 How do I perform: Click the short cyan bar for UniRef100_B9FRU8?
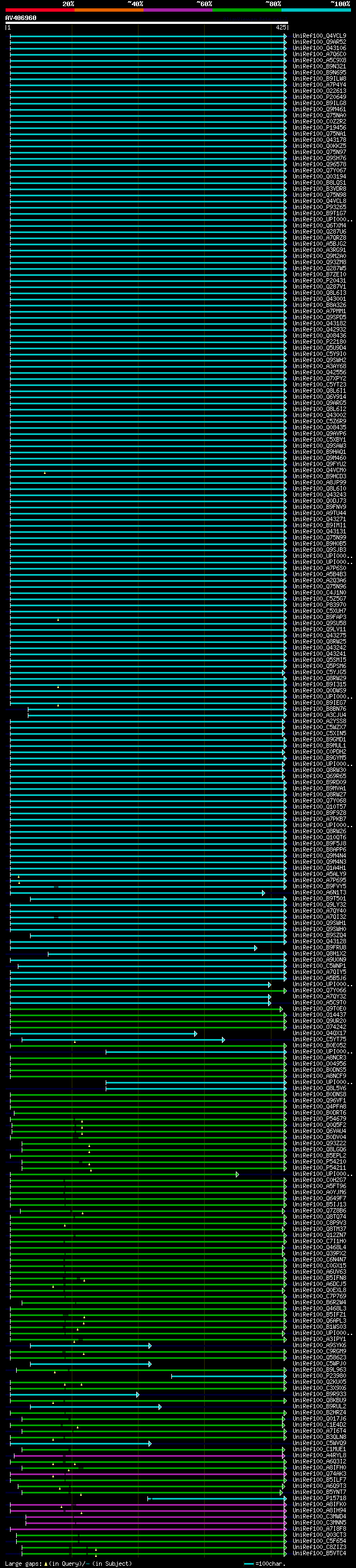[x=133, y=948]
